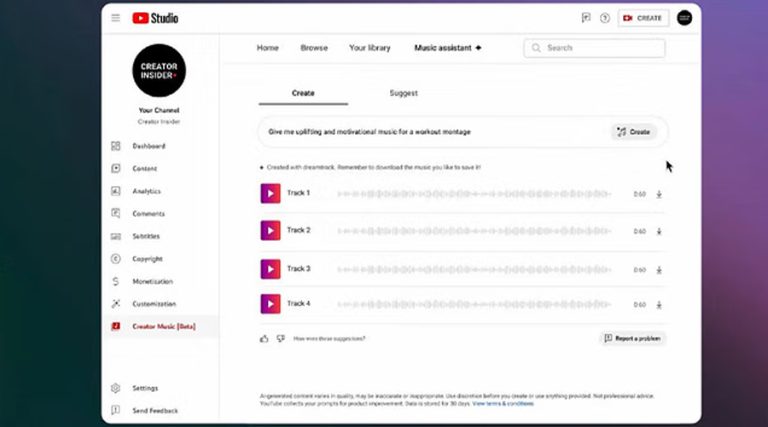This screenshot has width=768, height=427.
Task: Click the Customization wand icon
Action: [x=116, y=304]
